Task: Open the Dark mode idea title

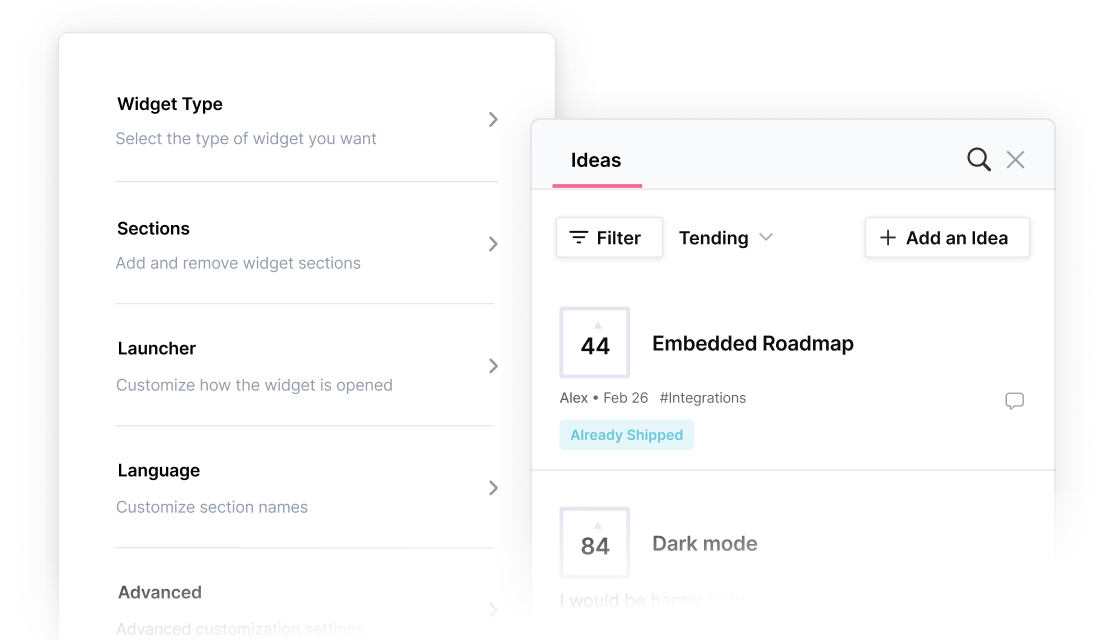Action: (705, 544)
